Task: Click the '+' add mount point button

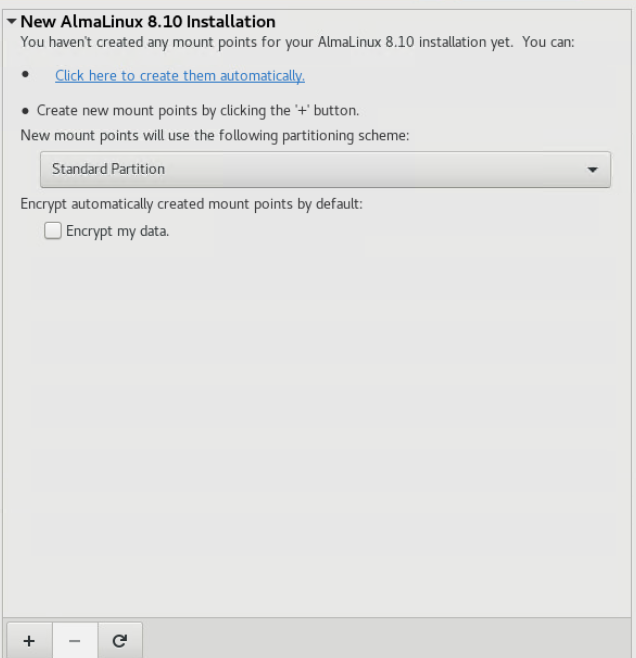Action: tap(29, 640)
